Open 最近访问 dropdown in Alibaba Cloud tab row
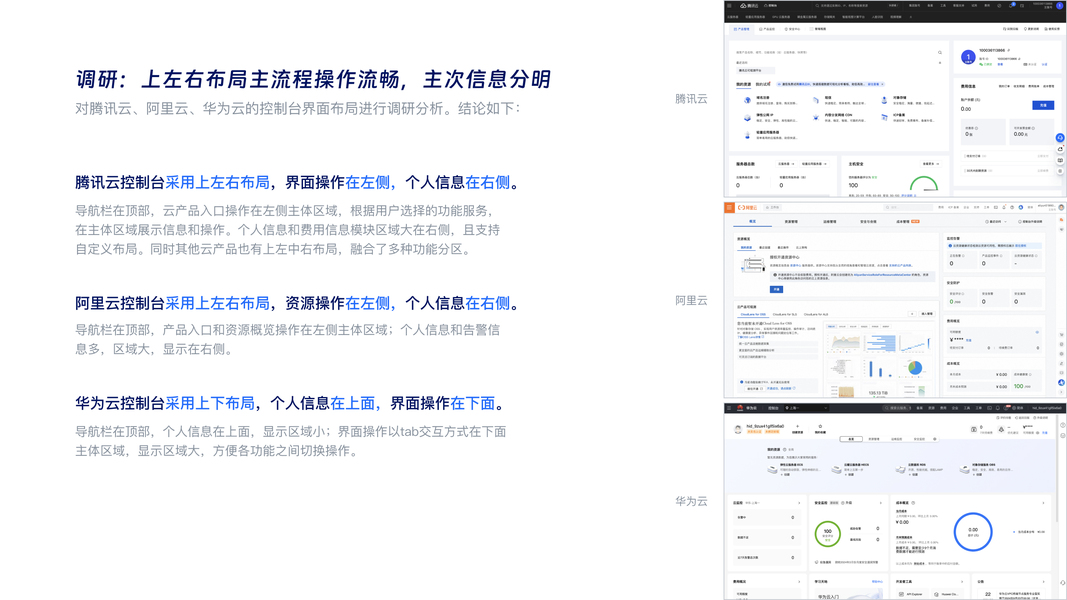This screenshot has width=1067, height=600. 996,222
